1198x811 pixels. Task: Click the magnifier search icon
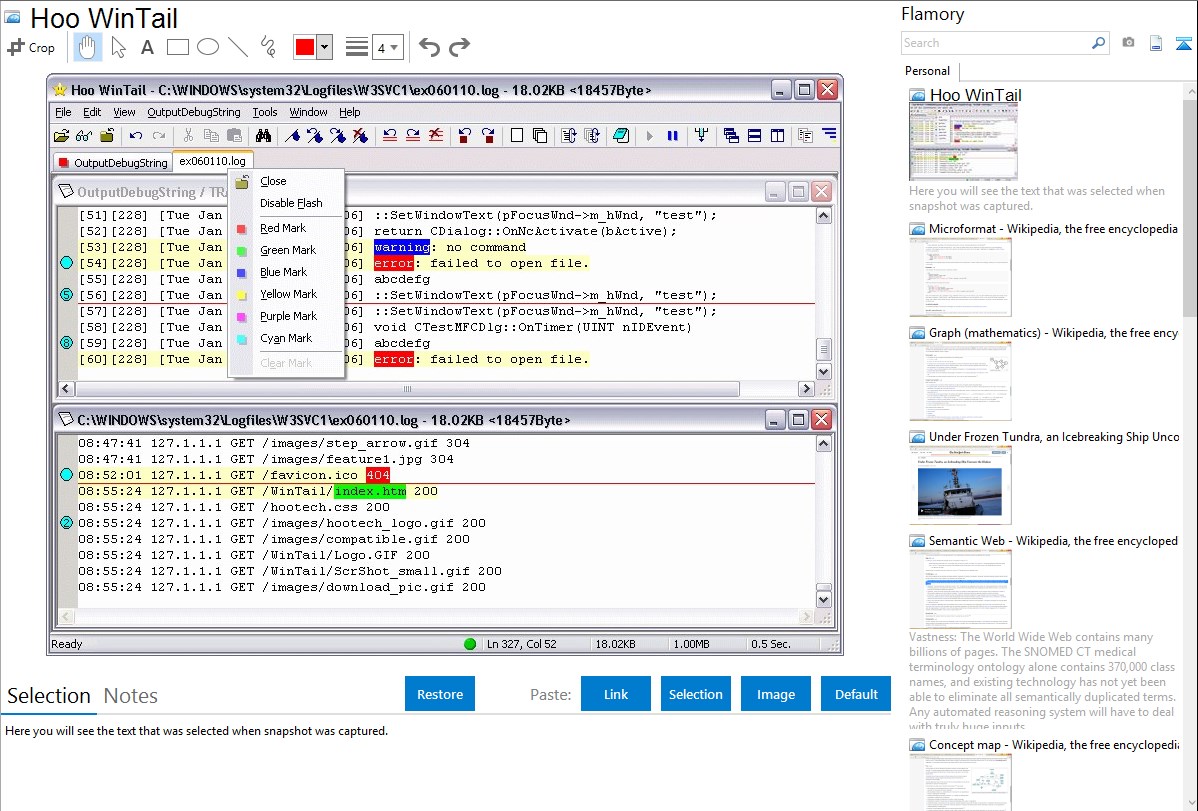[1098, 43]
